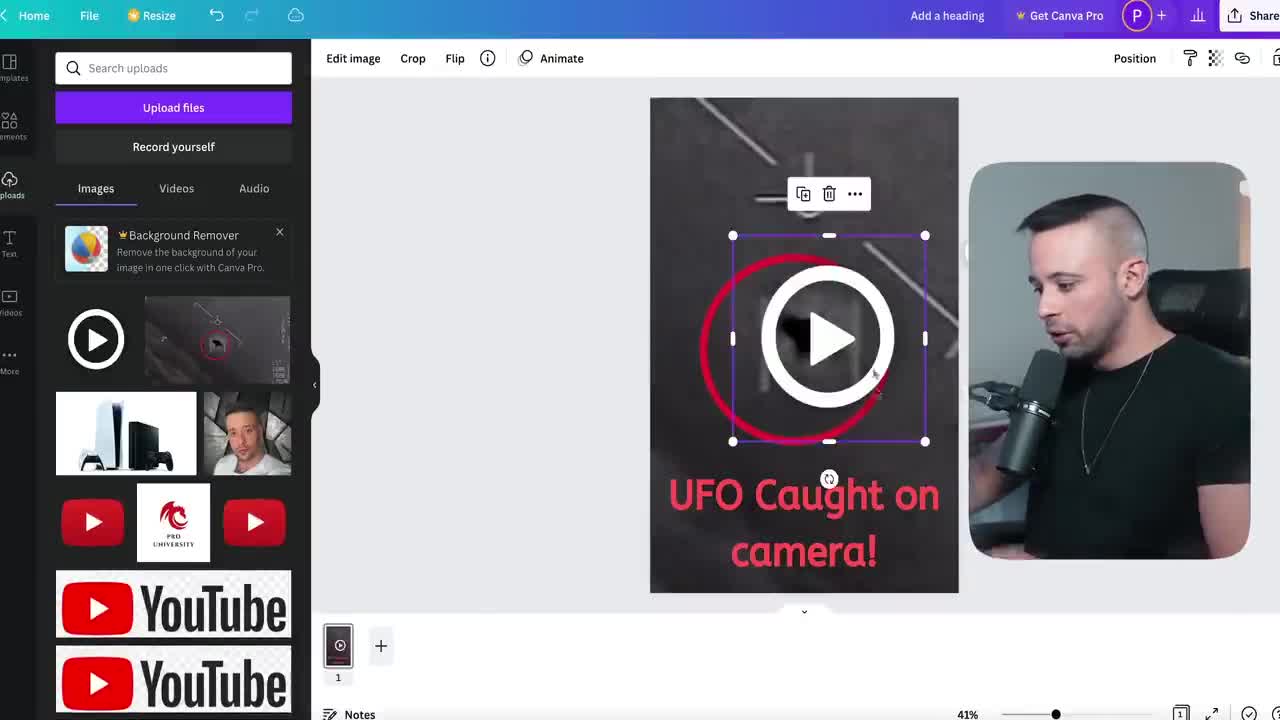Viewport: 1280px width, 720px height.
Task: Select the left red YouTube play icon thumbnail
Action: tap(93, 522)
